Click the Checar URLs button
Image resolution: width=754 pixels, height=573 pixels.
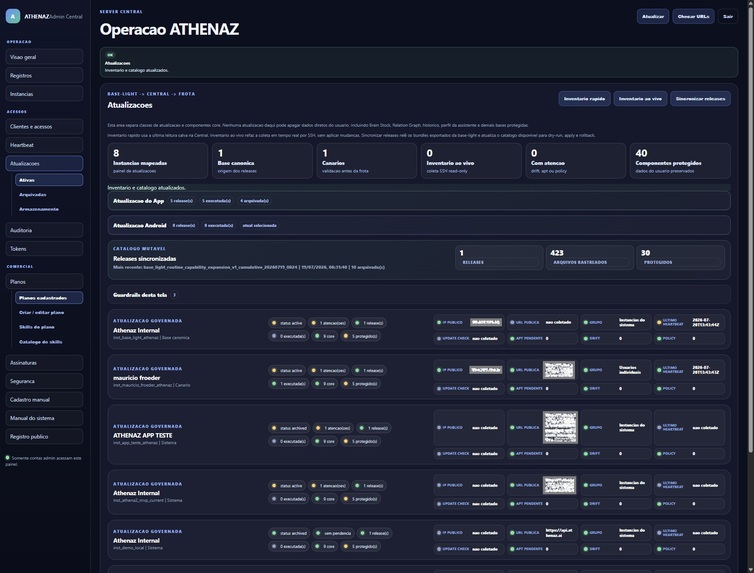click(693, 16)
